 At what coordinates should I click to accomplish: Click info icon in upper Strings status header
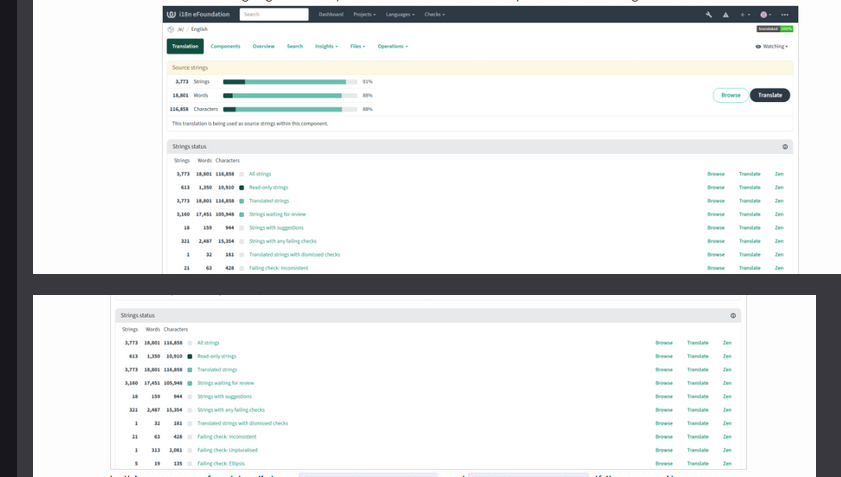(x=785, y=147)
